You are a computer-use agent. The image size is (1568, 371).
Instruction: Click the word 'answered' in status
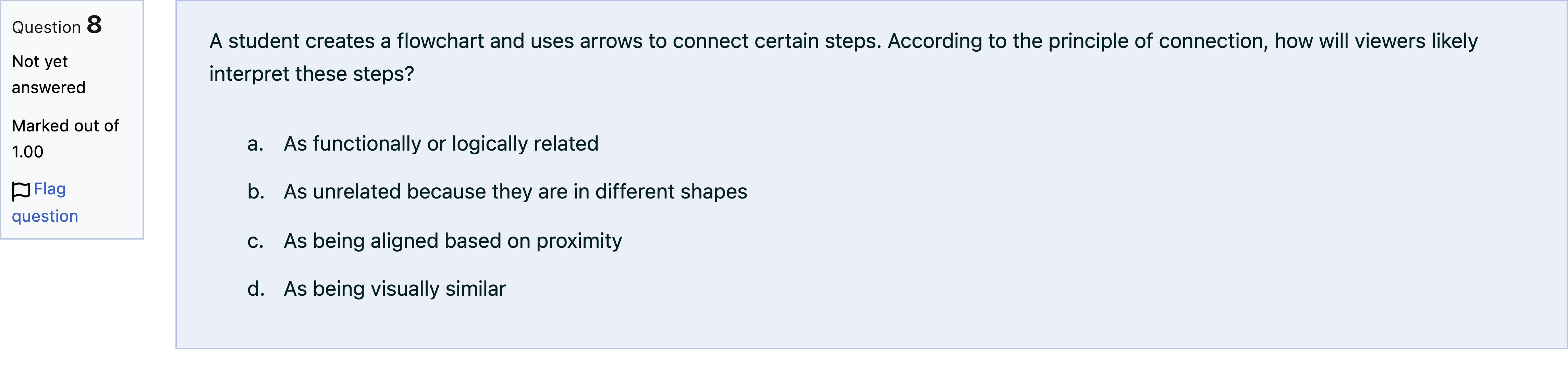pos(49,88)
